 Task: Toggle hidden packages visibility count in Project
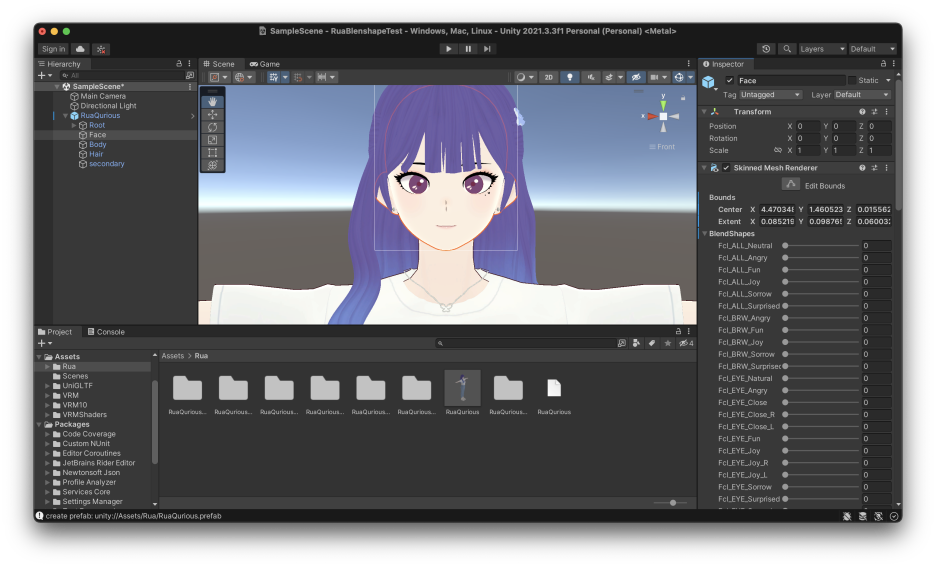(686, 343)
